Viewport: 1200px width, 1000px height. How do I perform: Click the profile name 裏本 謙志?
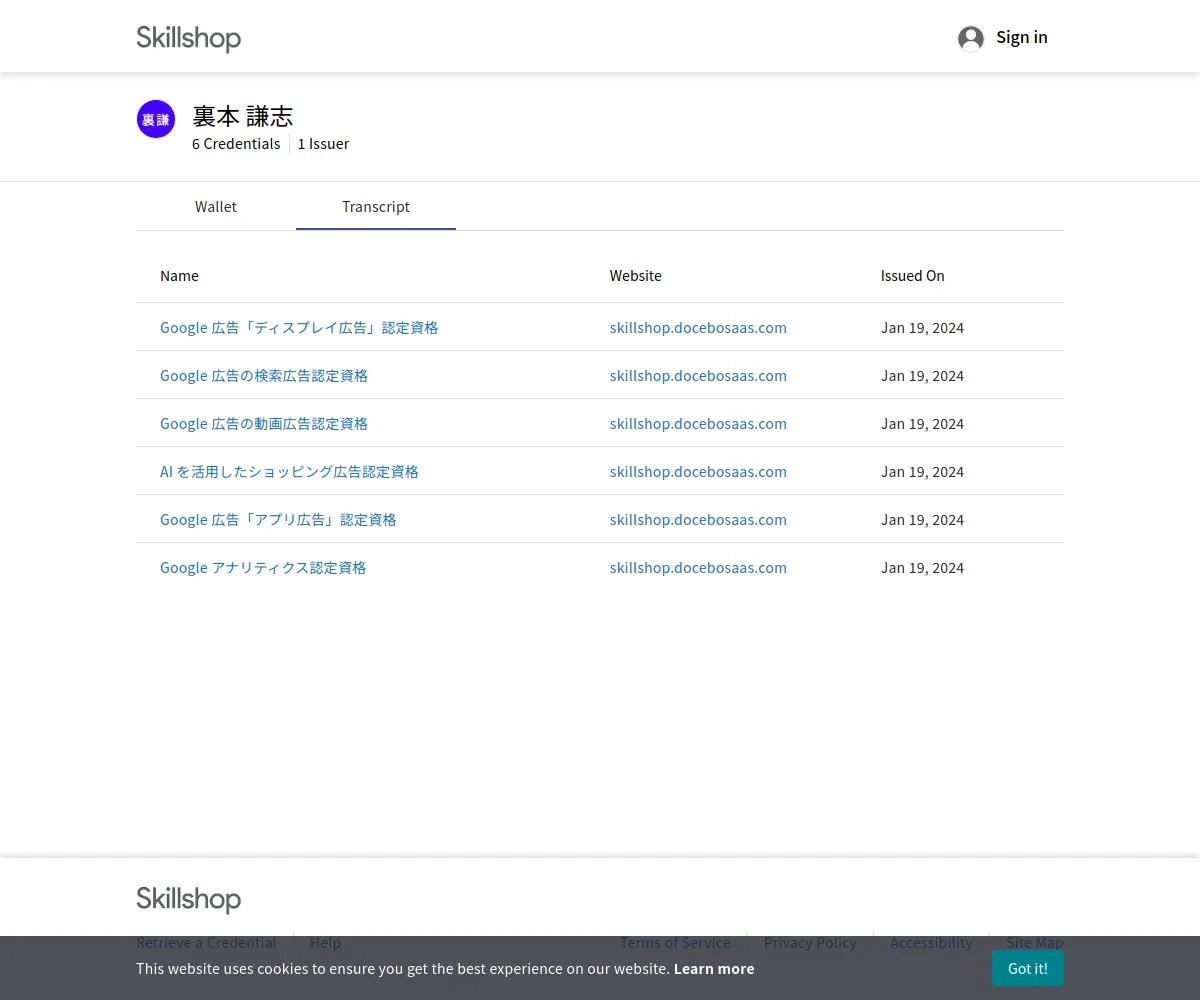pos(242,117)
